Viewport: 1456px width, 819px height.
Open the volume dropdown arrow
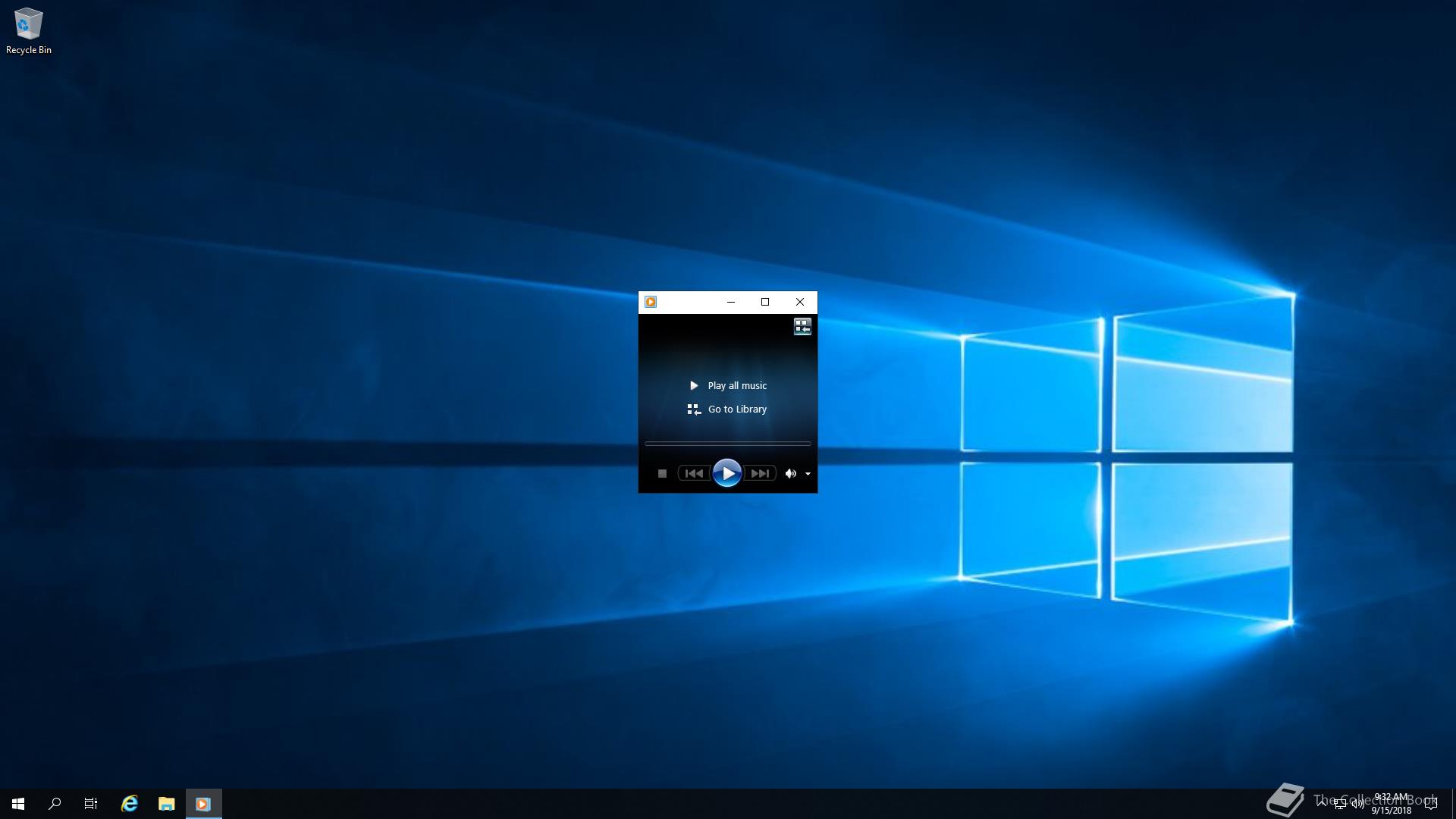pyautogui.click(x=808, y=474)
